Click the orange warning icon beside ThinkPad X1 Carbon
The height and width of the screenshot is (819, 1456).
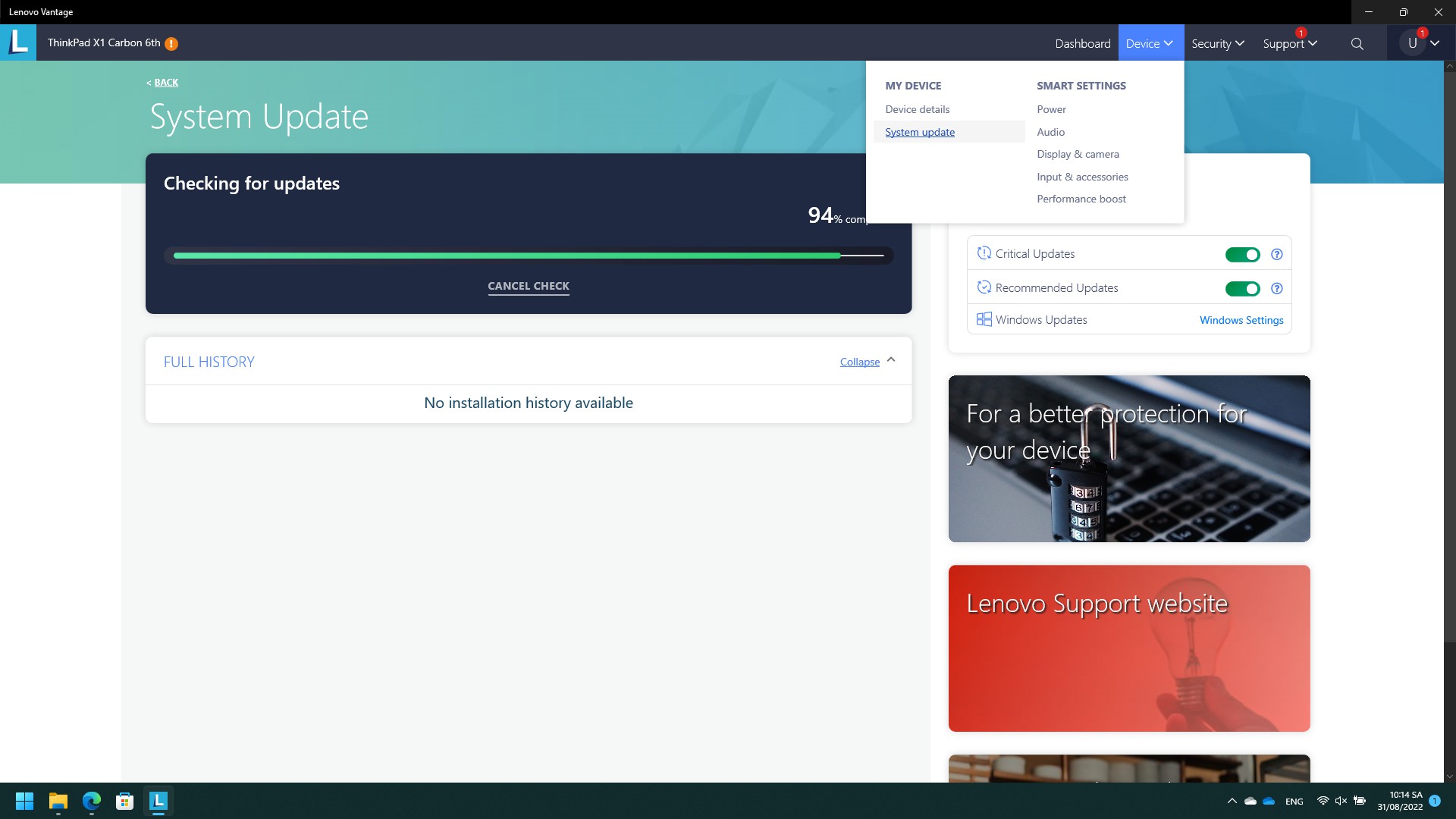pos(171,43)
